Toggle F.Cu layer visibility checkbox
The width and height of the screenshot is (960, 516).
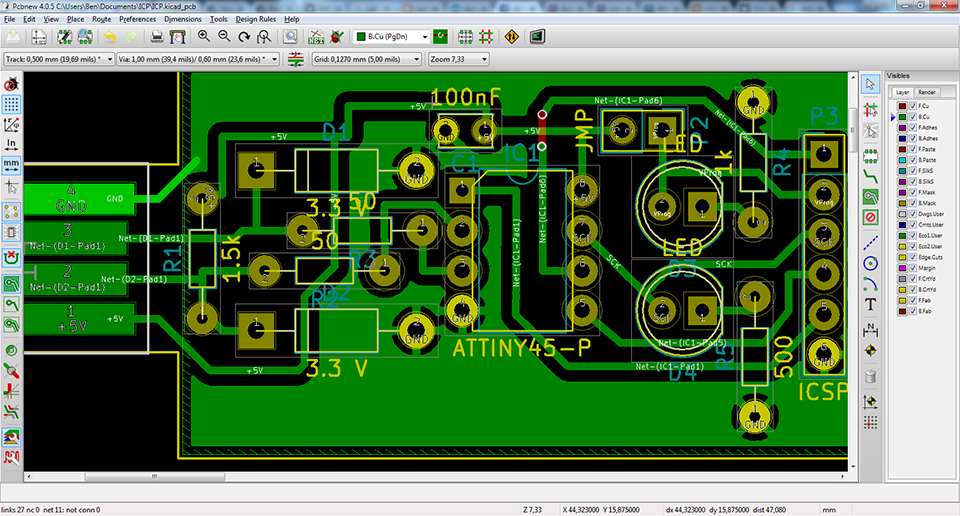click(912, 106)
